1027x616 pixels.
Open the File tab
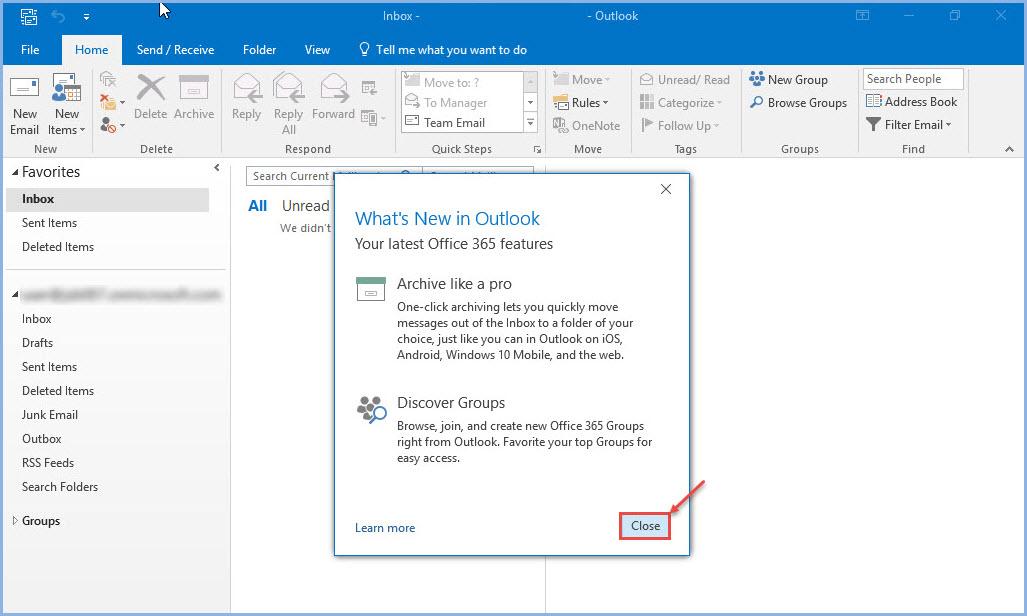pos(30,50)
